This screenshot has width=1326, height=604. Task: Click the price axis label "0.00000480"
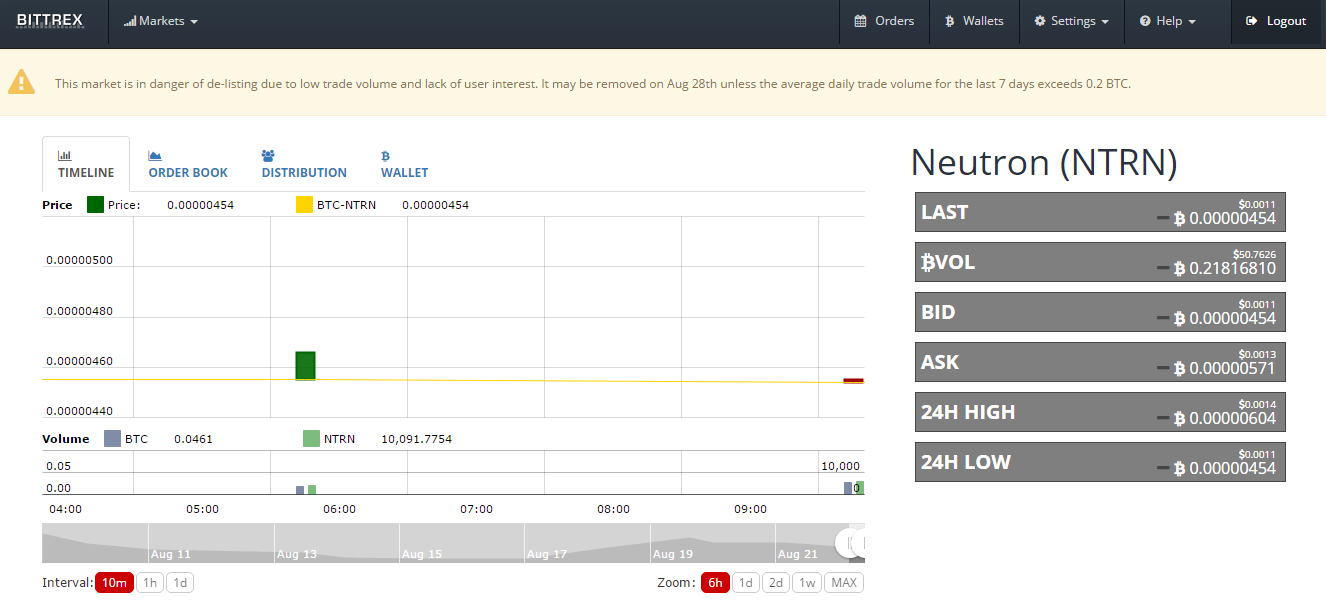(79, 311)
